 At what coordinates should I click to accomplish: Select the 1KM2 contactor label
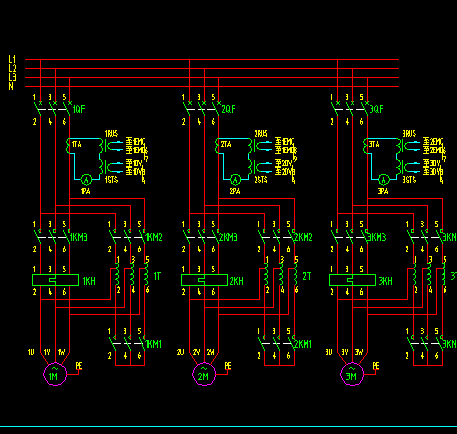[x=154, y=237]
